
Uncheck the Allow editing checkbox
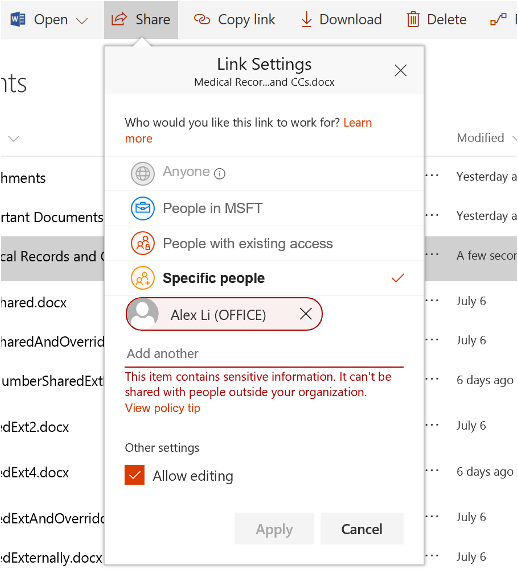coord(134,475)
